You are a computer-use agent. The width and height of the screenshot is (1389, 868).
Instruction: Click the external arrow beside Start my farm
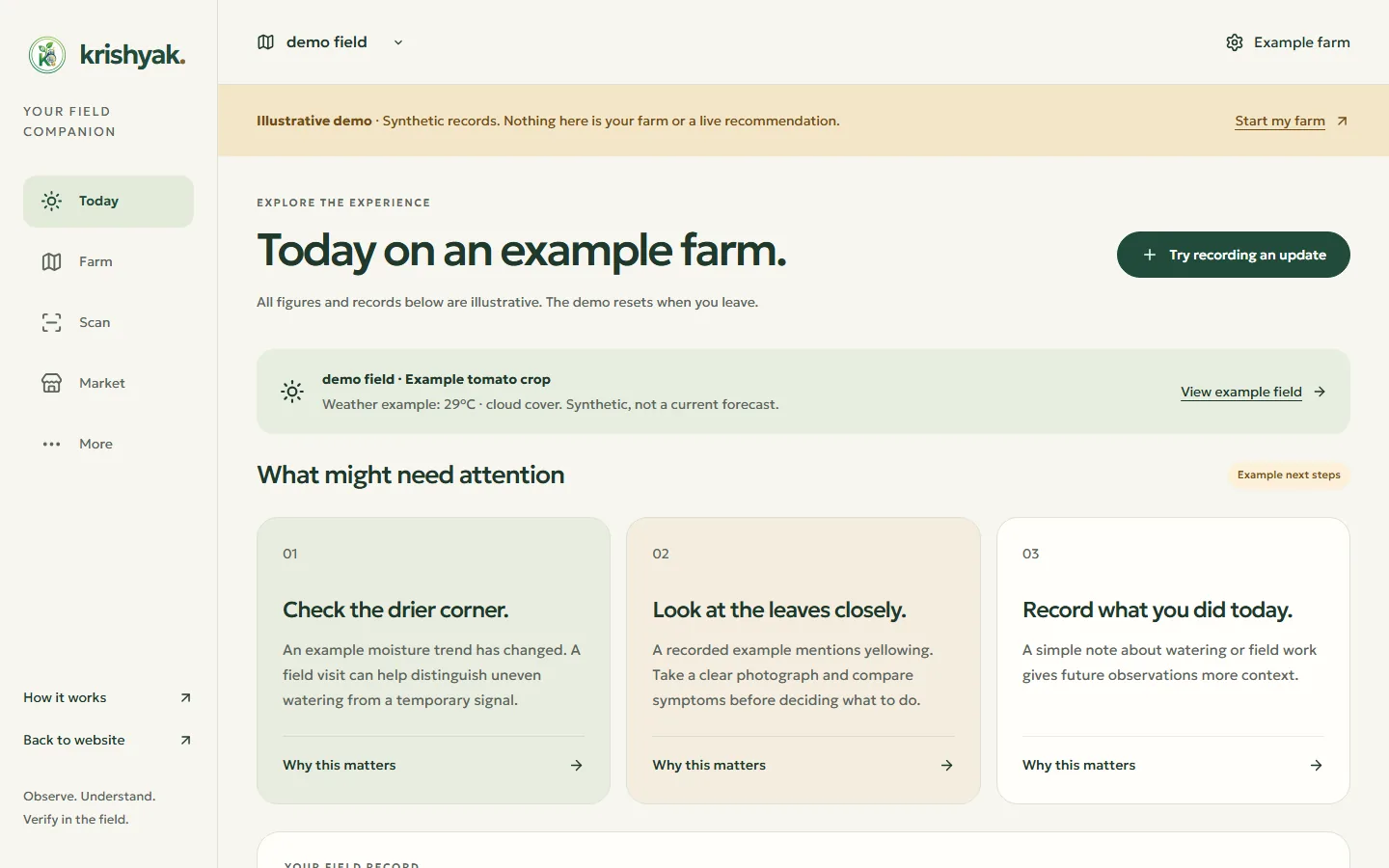(x=1342, y=121)
